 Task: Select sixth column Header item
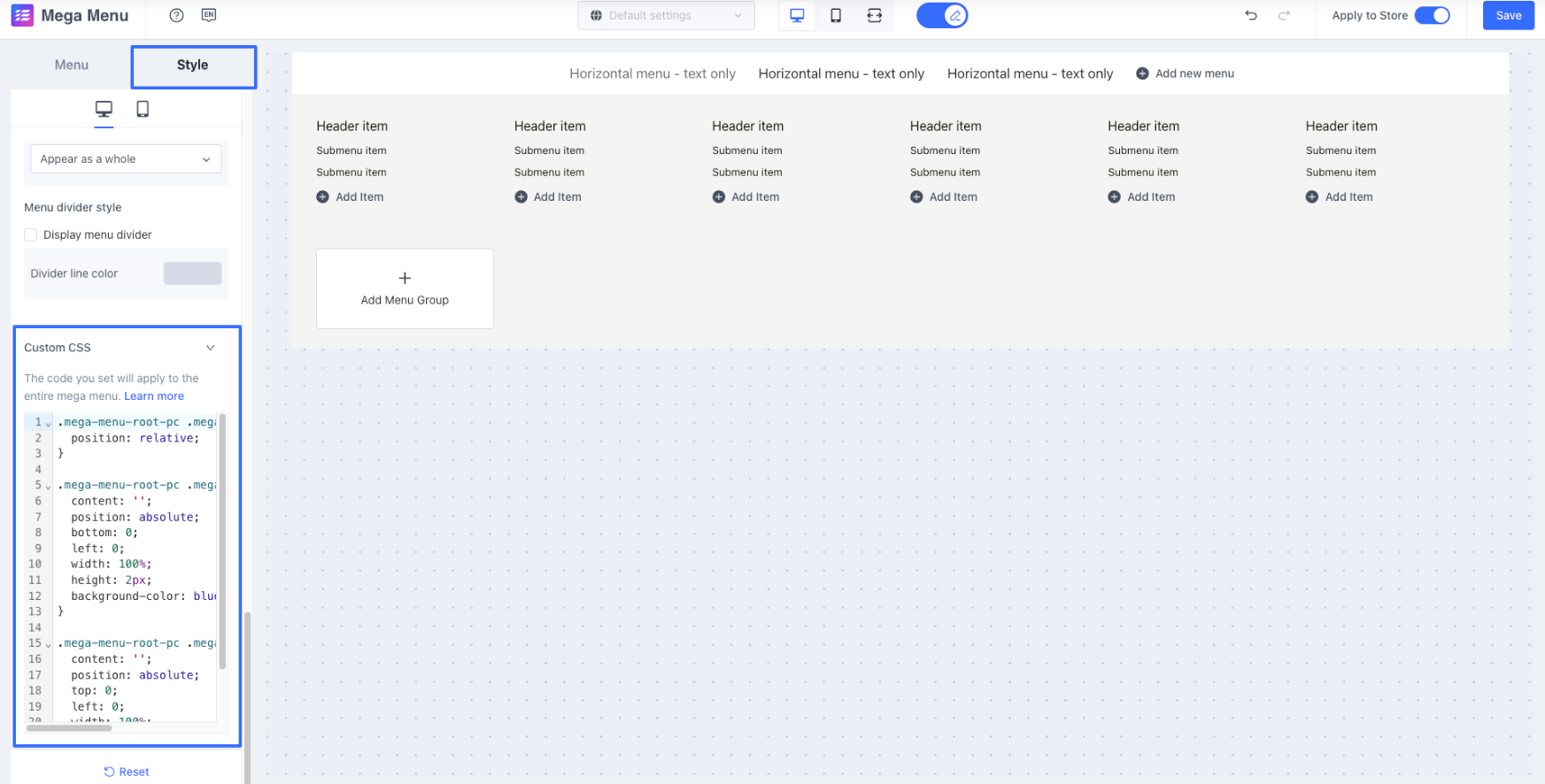1341,126
